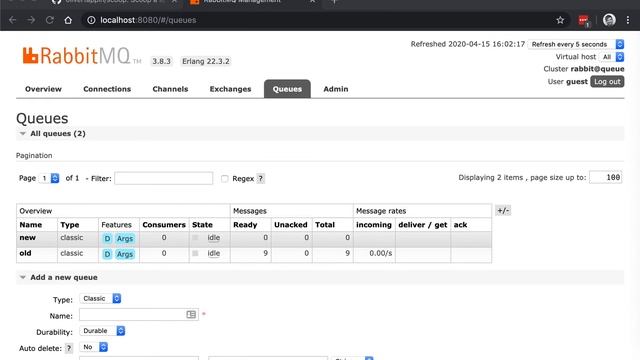The width and height of the screenshot is (640, 360).
Task: Click the Args badge of queue old
Action: (125, 254)
